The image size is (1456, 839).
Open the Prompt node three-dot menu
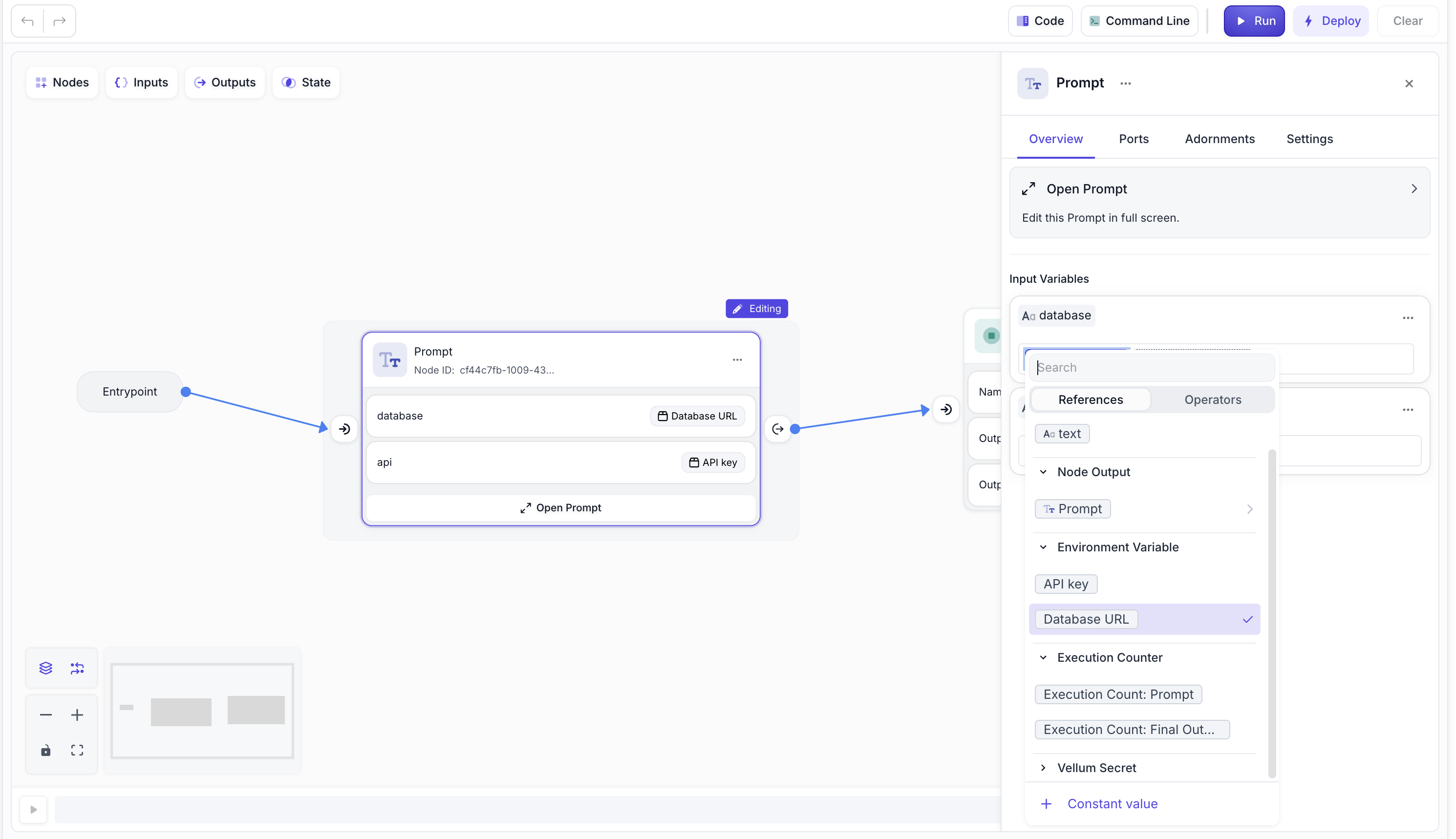(737, 359)
